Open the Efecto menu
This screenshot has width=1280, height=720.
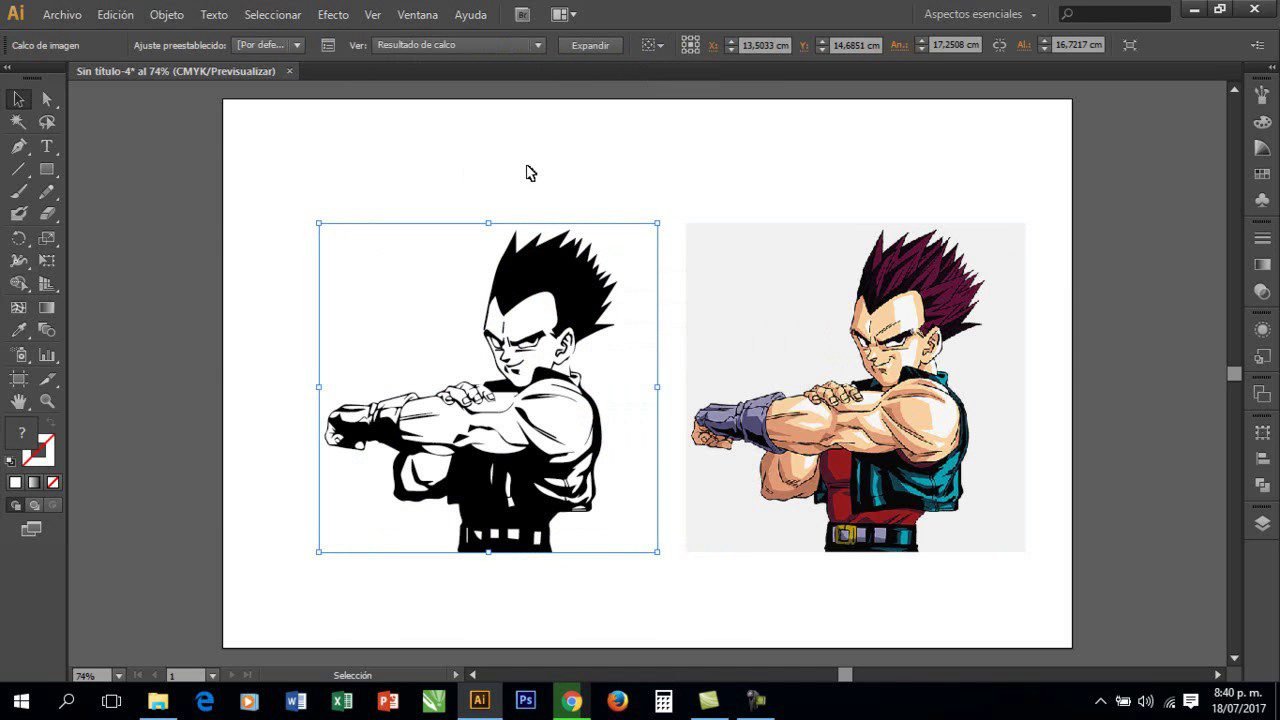tap(333, 15)
